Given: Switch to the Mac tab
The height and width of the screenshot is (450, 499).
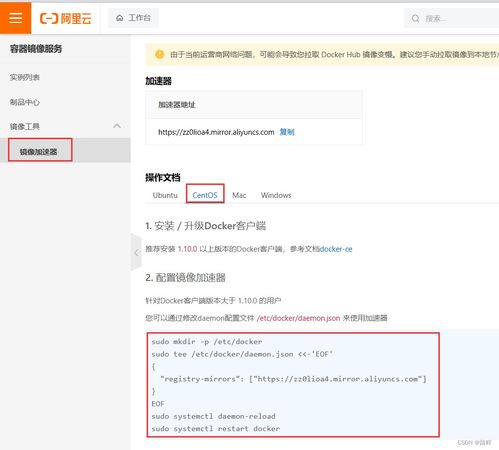Looking at the screenshot, I should tap(239, 195).
